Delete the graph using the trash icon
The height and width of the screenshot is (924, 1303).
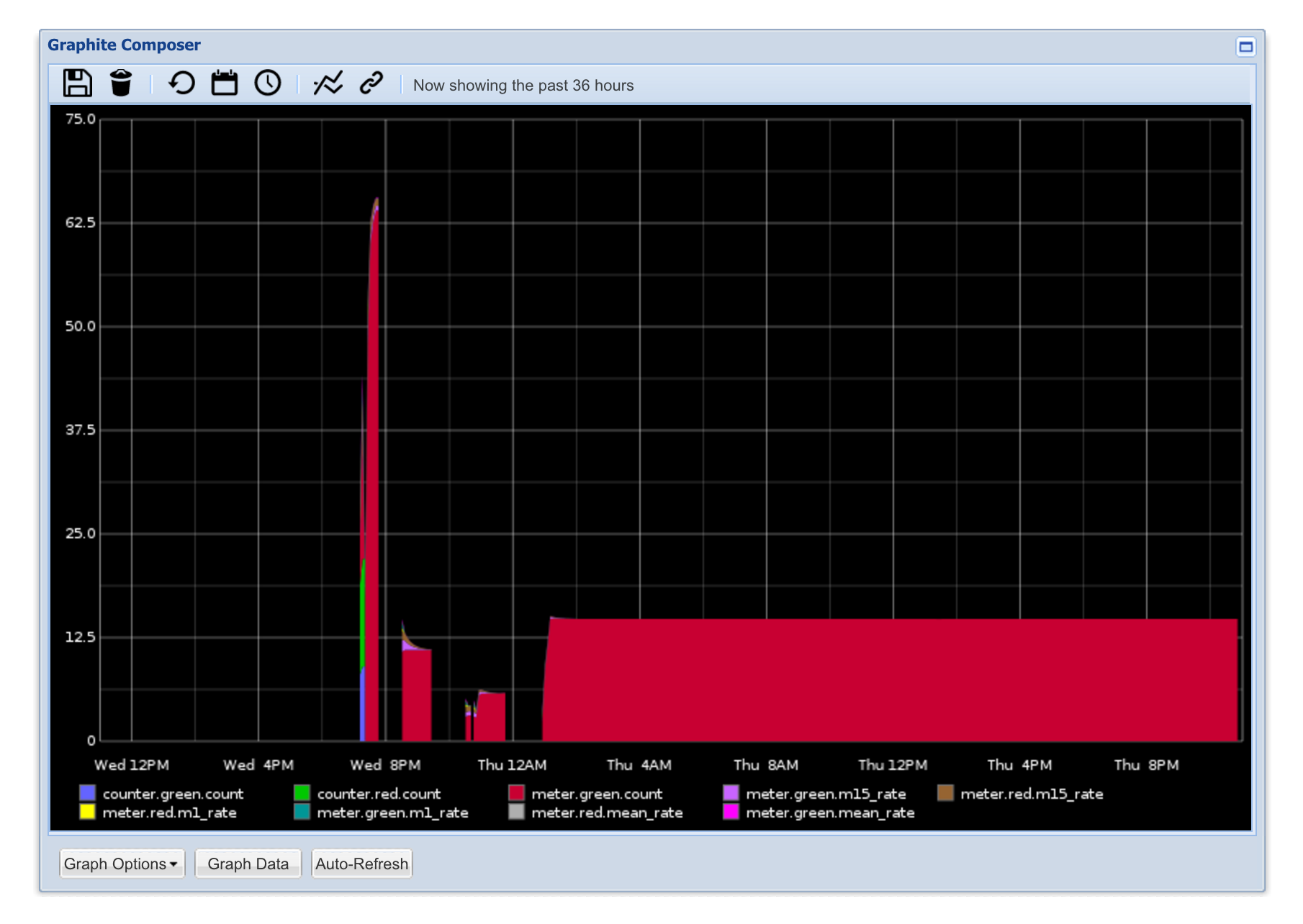(x=121, y=83)
